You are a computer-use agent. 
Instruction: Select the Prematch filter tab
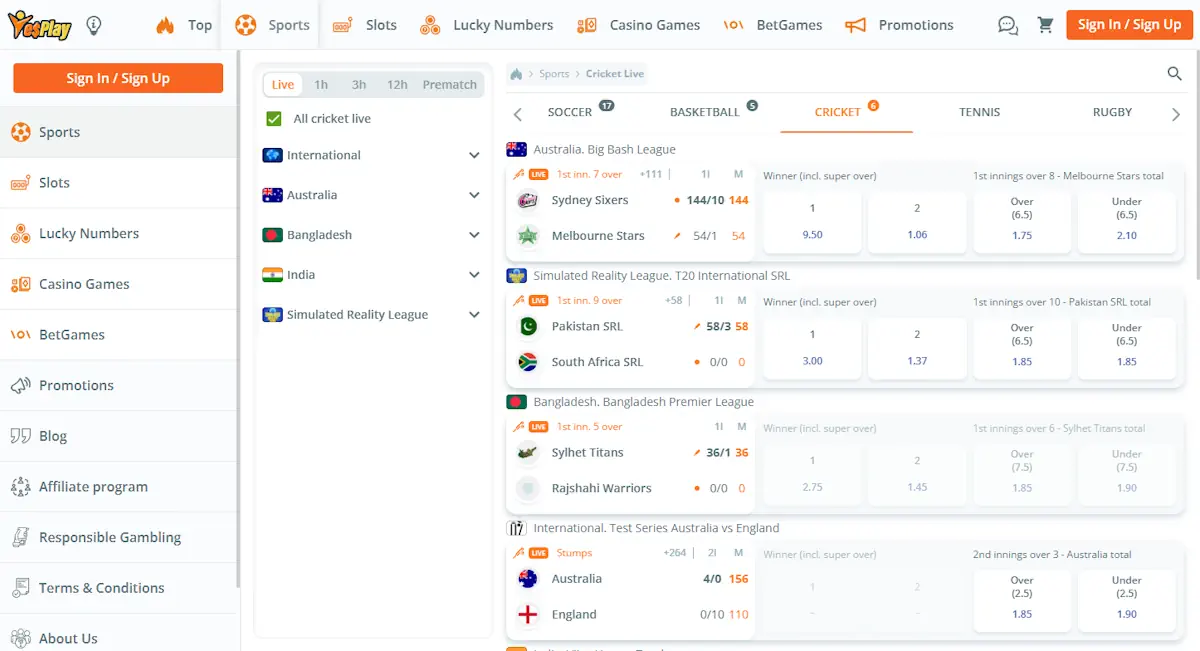click(449, 84)
